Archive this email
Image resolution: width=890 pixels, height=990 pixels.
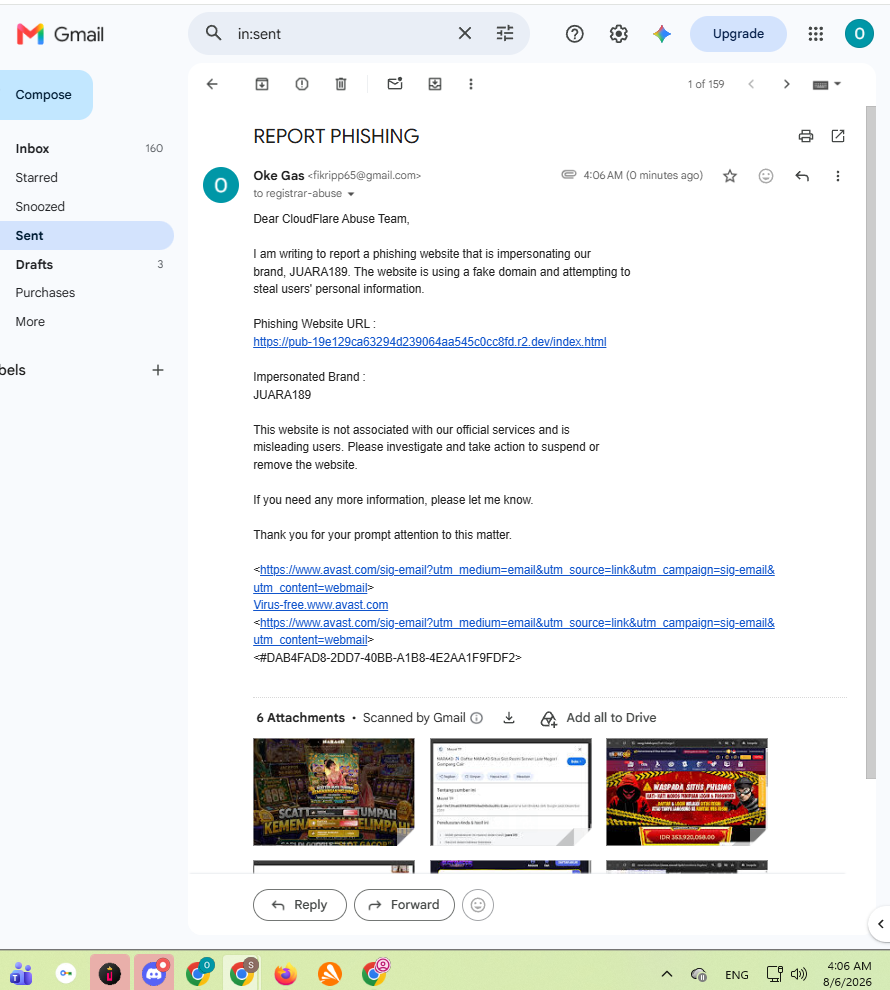(x=262, y=84)
